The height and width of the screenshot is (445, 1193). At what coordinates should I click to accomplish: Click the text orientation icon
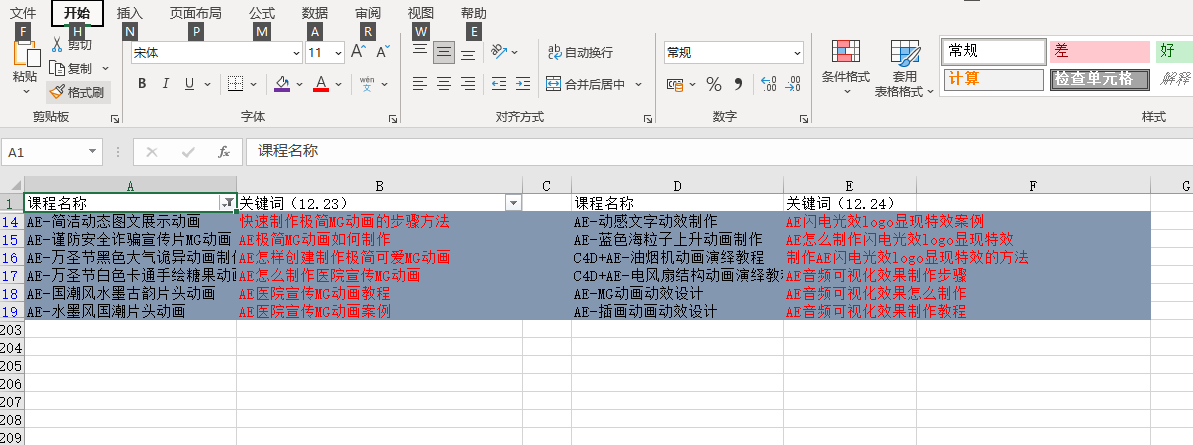pos(499,52)
